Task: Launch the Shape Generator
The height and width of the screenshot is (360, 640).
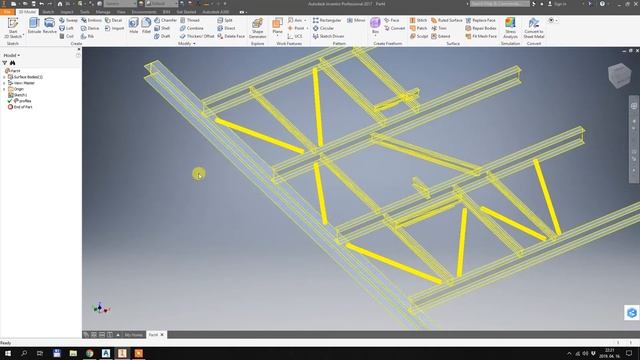Action: click(258, 28)
